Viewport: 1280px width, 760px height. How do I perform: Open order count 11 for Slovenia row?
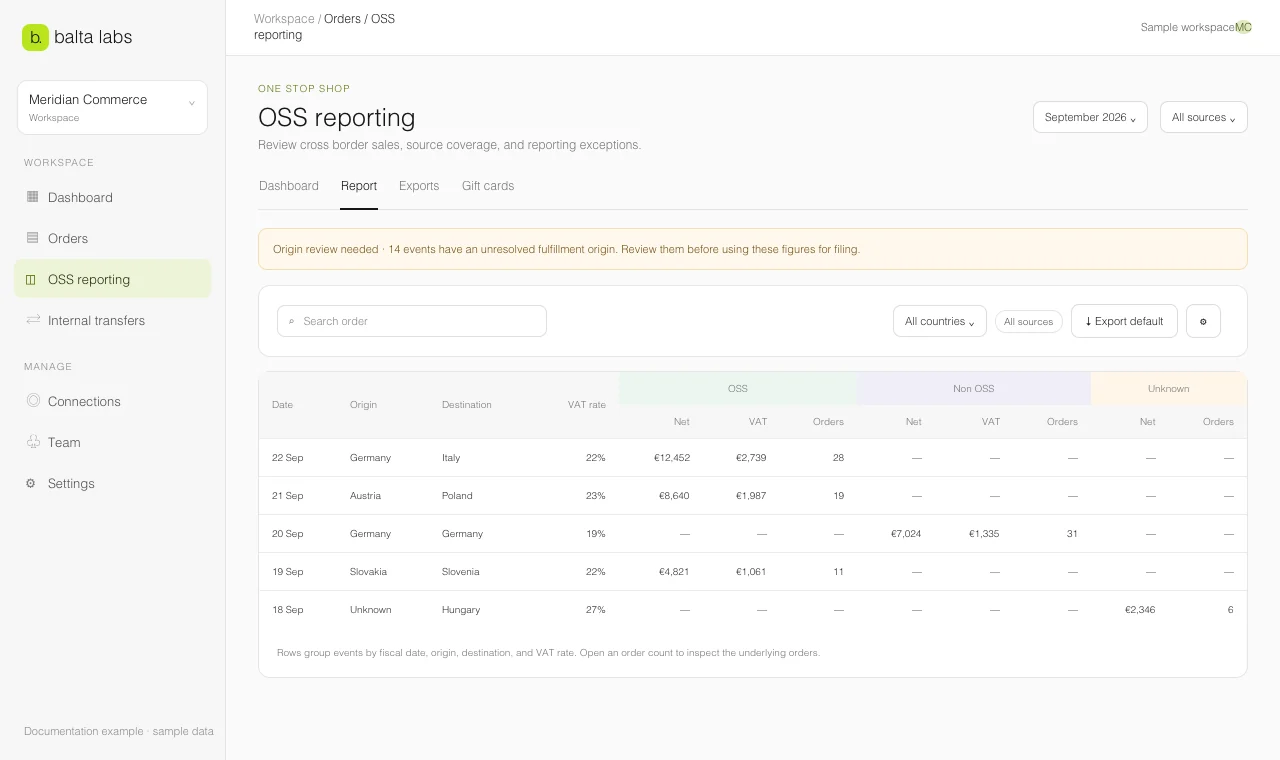coord(838,572)
